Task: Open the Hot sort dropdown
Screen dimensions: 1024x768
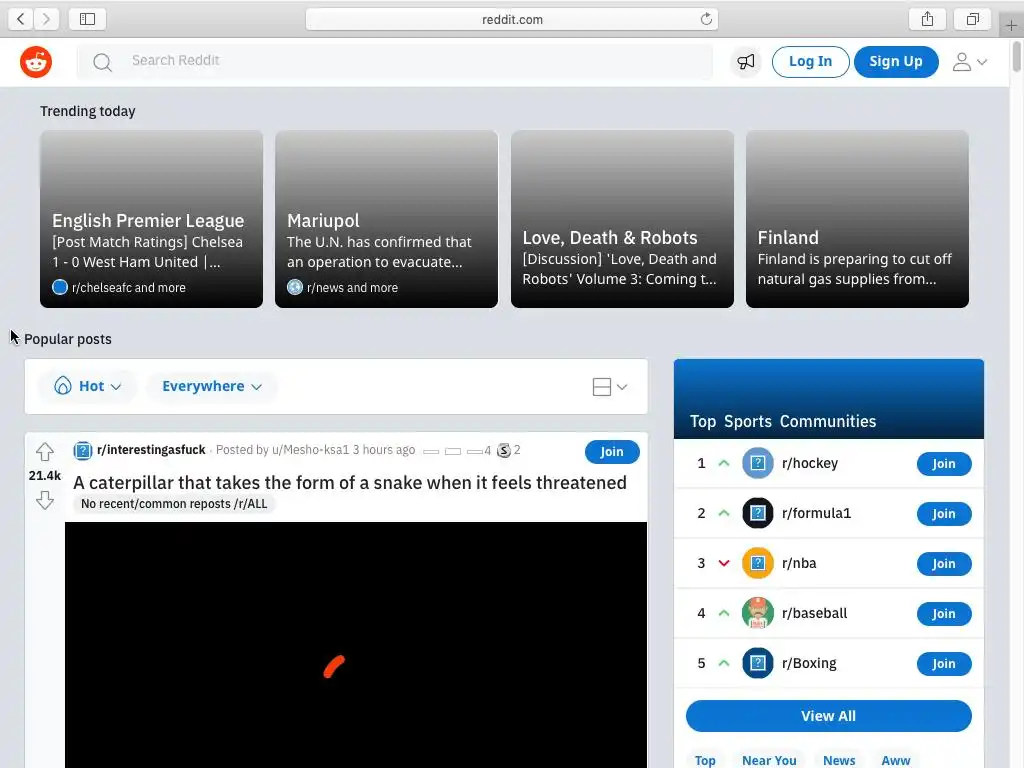Action: pyautogui.click(x=88, y=386)
